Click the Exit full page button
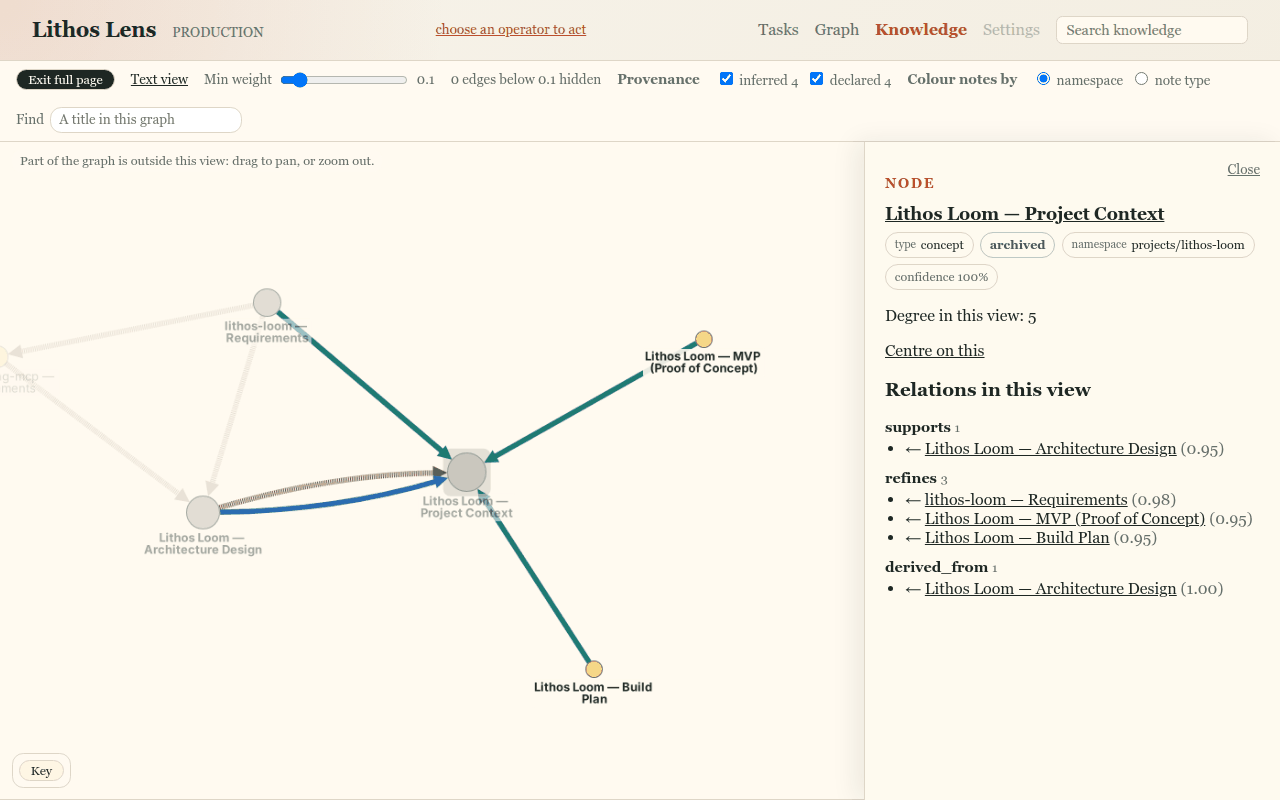 point(66,80)
